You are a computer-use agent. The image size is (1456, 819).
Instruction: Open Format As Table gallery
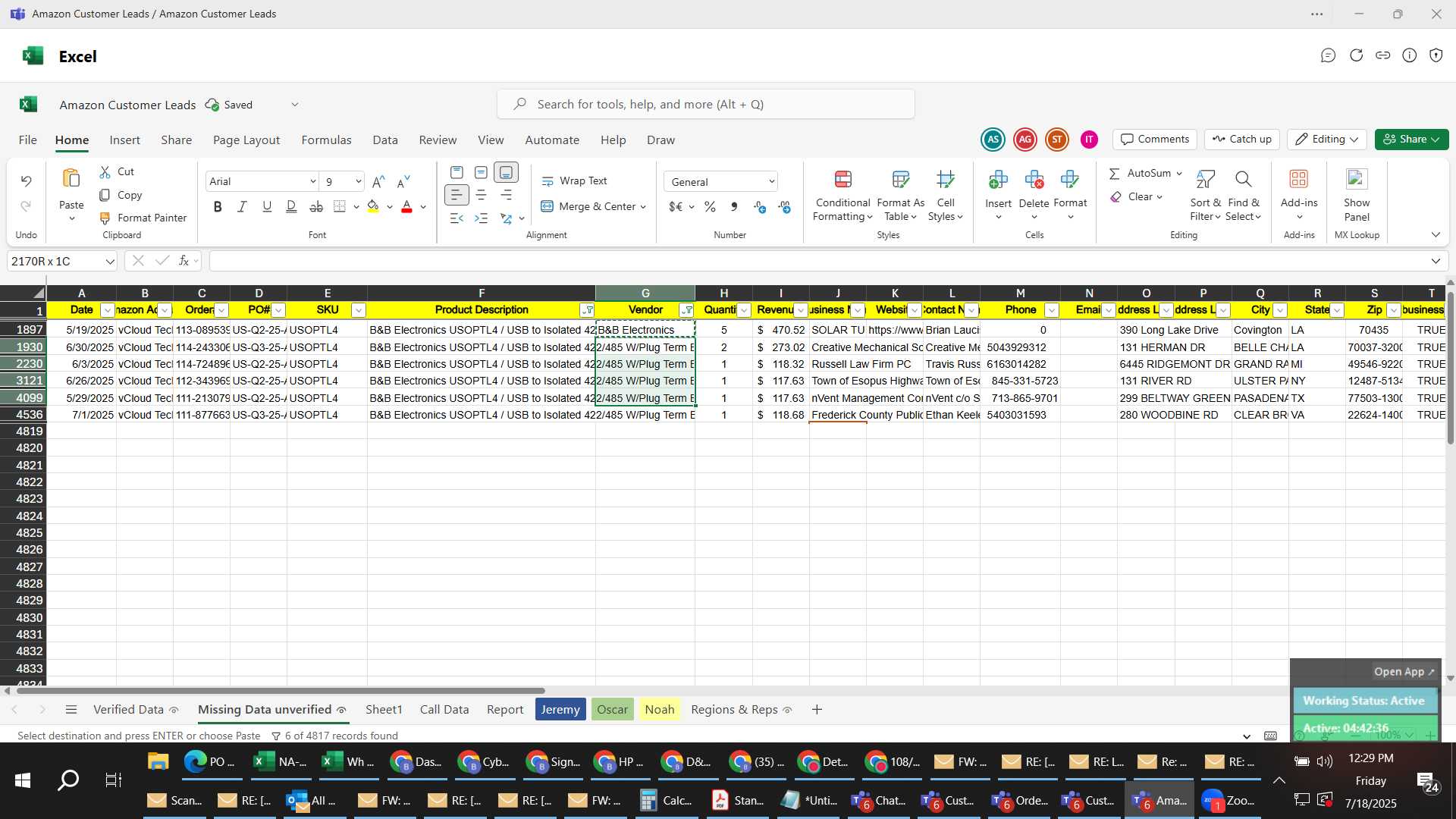[x=900, y=196]
